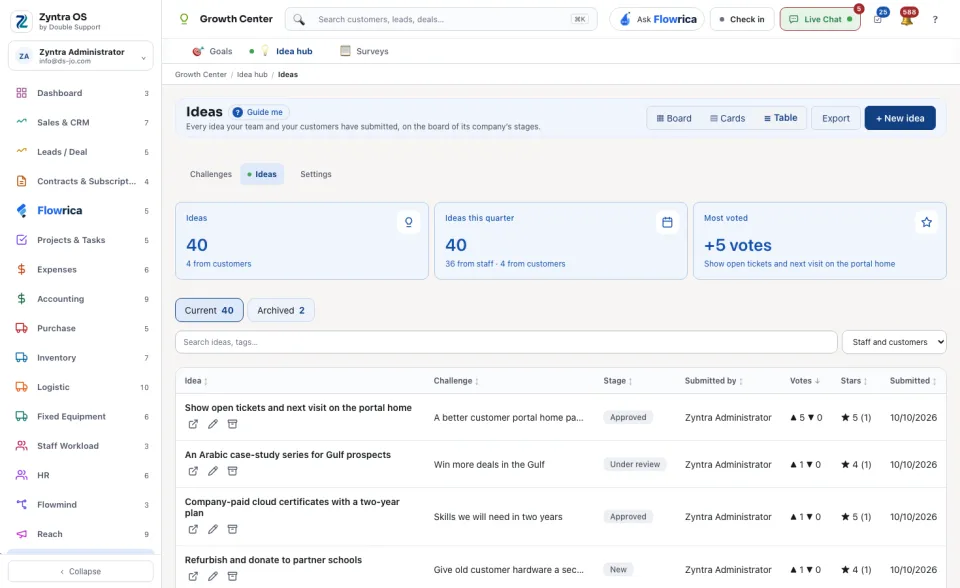Screen dimensions: 960x588
Task: Create a new idea with + New idea
Action: click(x=900, y=118)
